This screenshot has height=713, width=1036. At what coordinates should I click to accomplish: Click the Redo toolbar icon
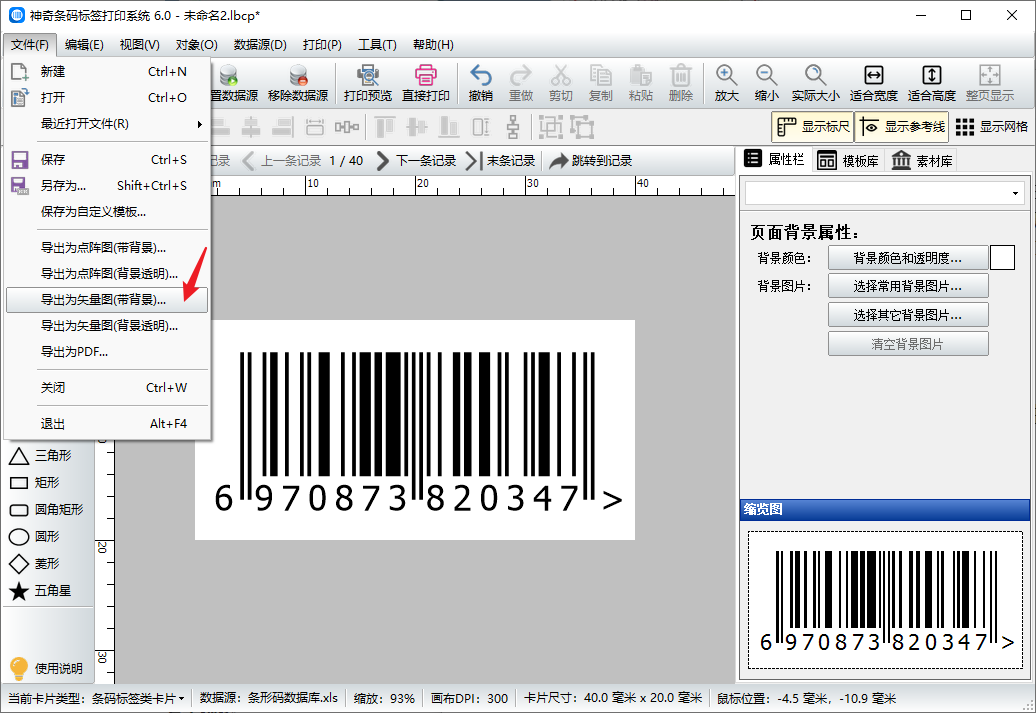(521, 83)
